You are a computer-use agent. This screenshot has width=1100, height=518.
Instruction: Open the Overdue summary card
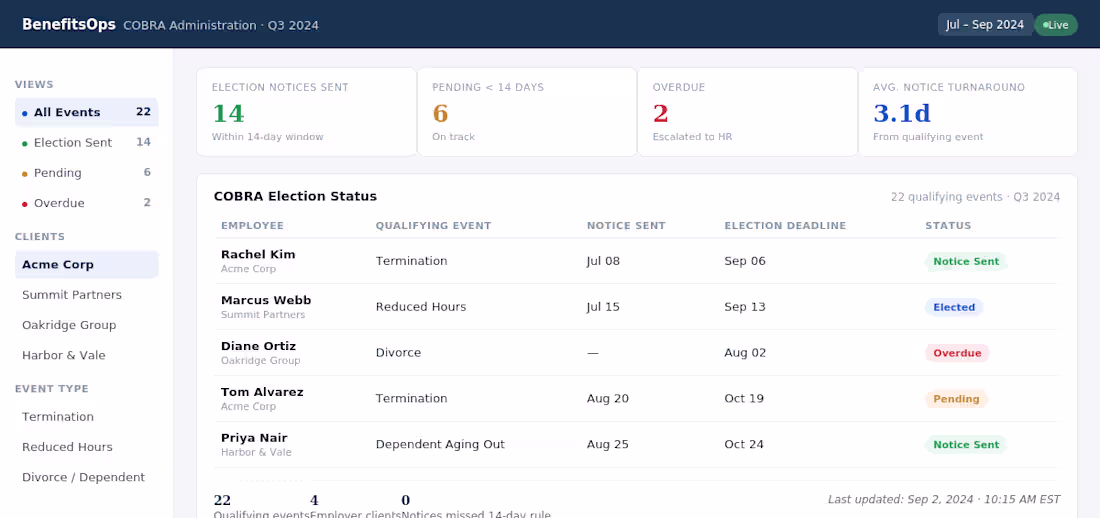coord(747,112)
